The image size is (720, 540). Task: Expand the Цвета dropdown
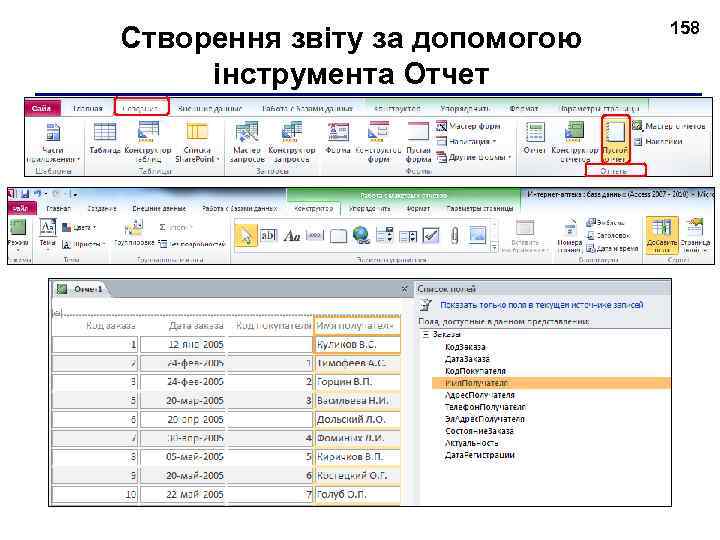click(x=79, y=227)
